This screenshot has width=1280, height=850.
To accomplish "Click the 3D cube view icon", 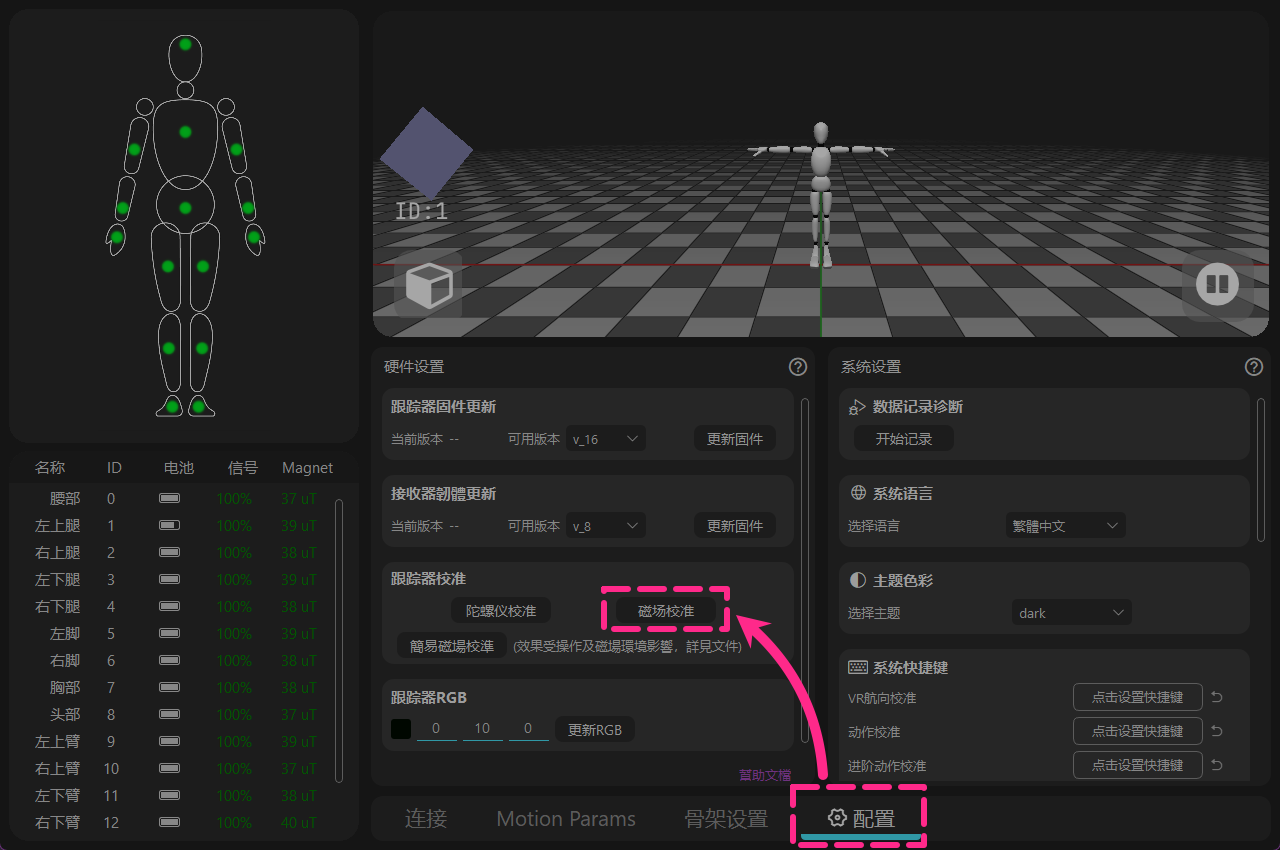I will tap(428, 285).
